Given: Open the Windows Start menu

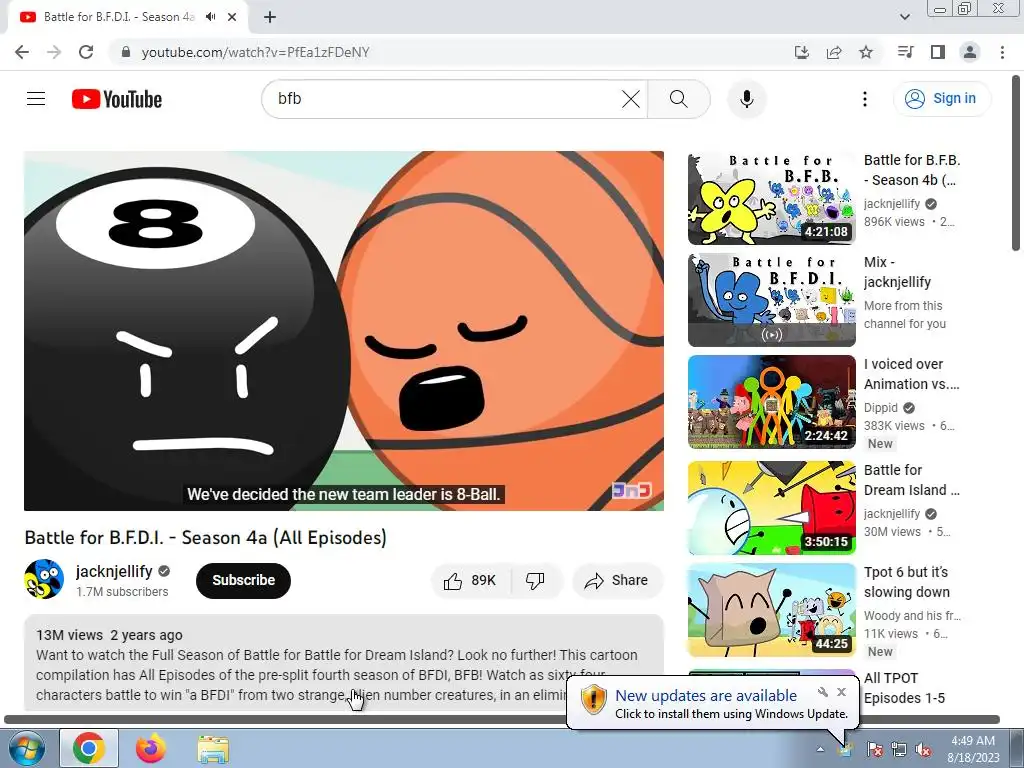Looking at the screenshot, I should 25,748.
